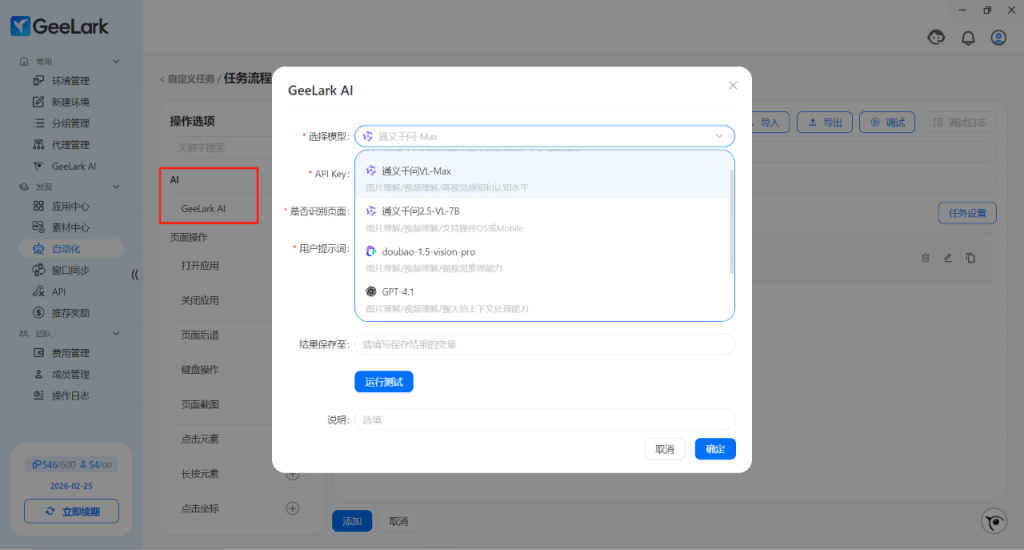The height and width of the screenshot is (550, 1024).
Task: Click the 运行测试 button
Action: 383,382
